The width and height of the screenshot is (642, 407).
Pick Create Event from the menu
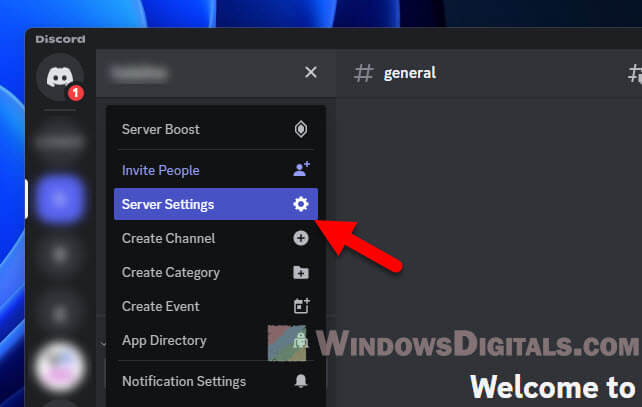216,306
